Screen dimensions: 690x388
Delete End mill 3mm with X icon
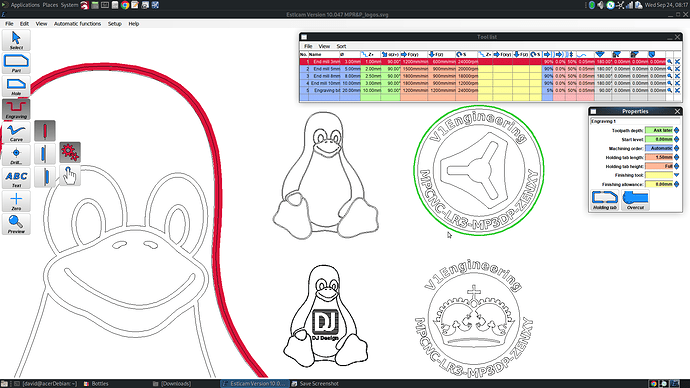click(x=677, y=62)
